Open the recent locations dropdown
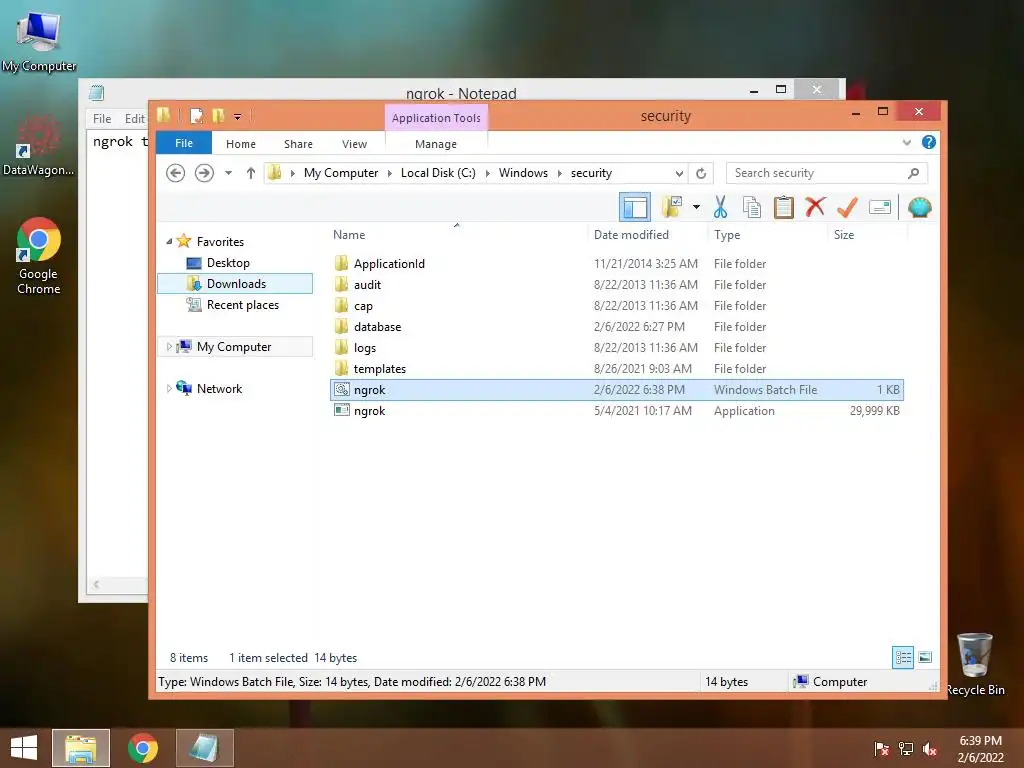The height and width of the screenshot is (768, 1024). tap(228, 173)
